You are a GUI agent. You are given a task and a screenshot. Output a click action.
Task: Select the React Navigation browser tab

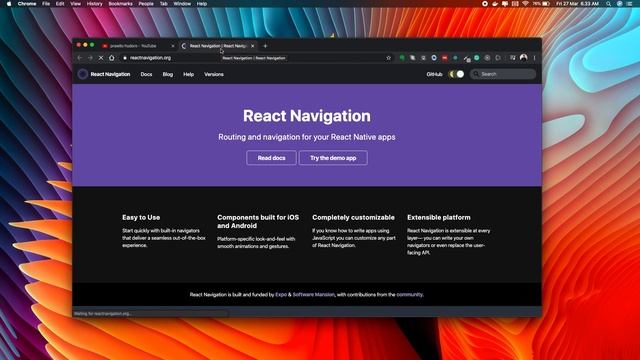[x=218, y=46]
